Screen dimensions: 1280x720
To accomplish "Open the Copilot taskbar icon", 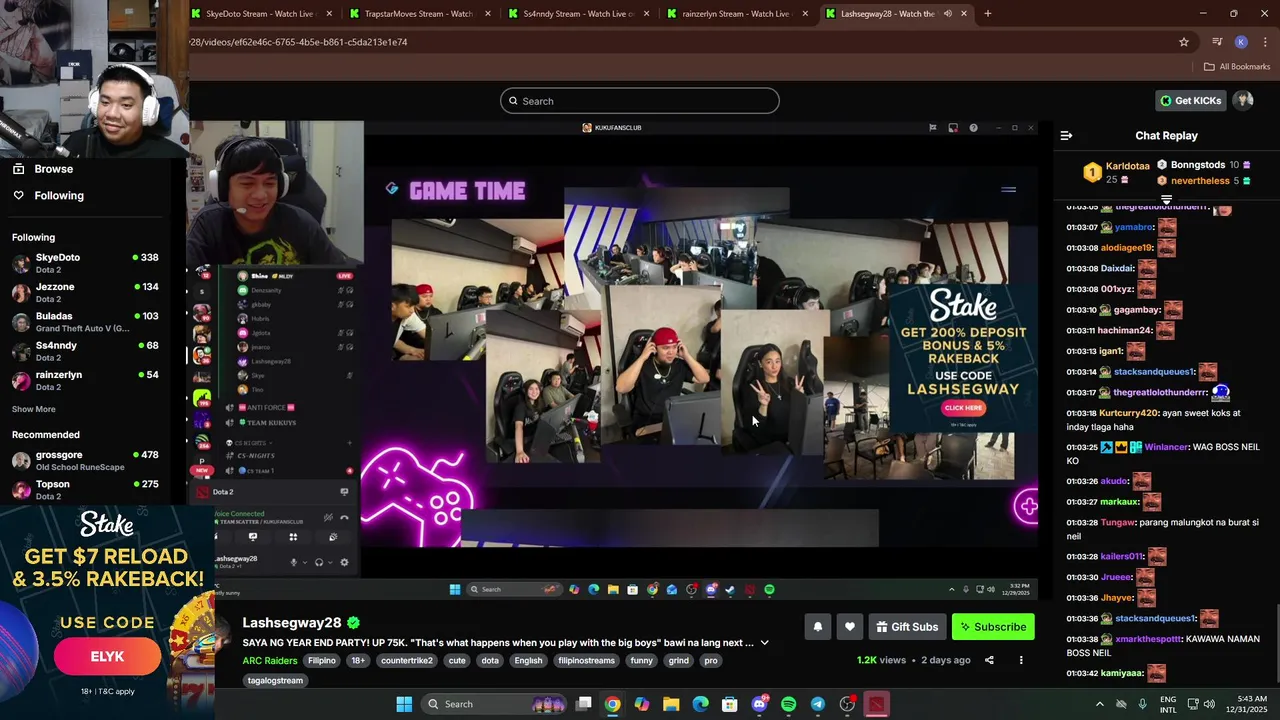I will click(642, 704).
